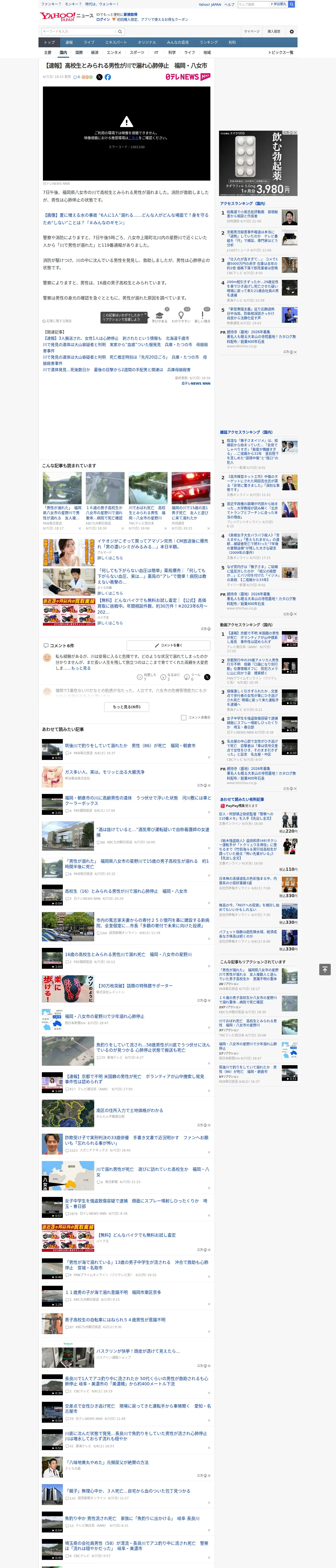Click the コメント6件 speech bubble heading icon

pos(46,645)
